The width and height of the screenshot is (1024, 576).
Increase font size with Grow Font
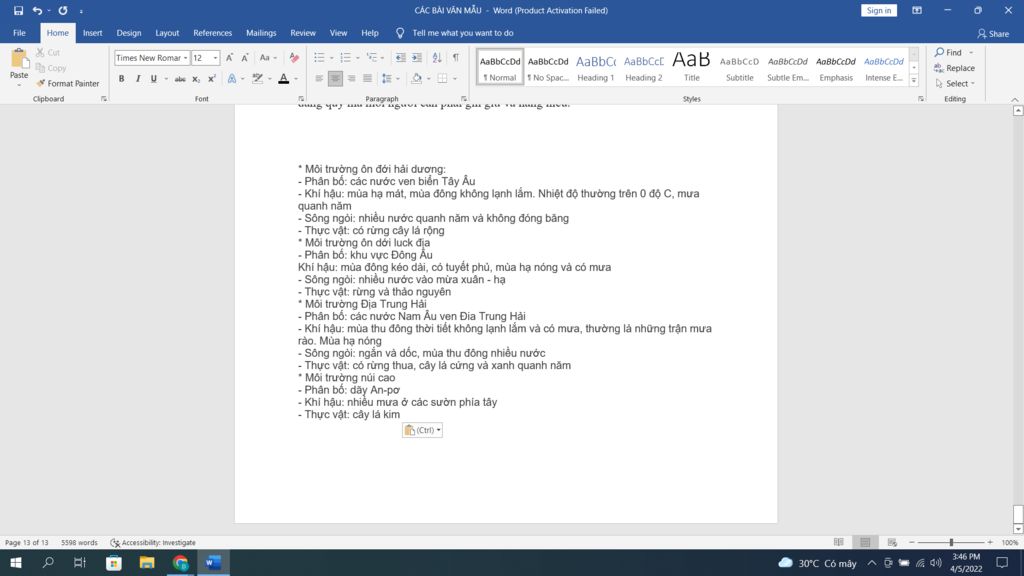pyautogui.click(x=229, y=58)
